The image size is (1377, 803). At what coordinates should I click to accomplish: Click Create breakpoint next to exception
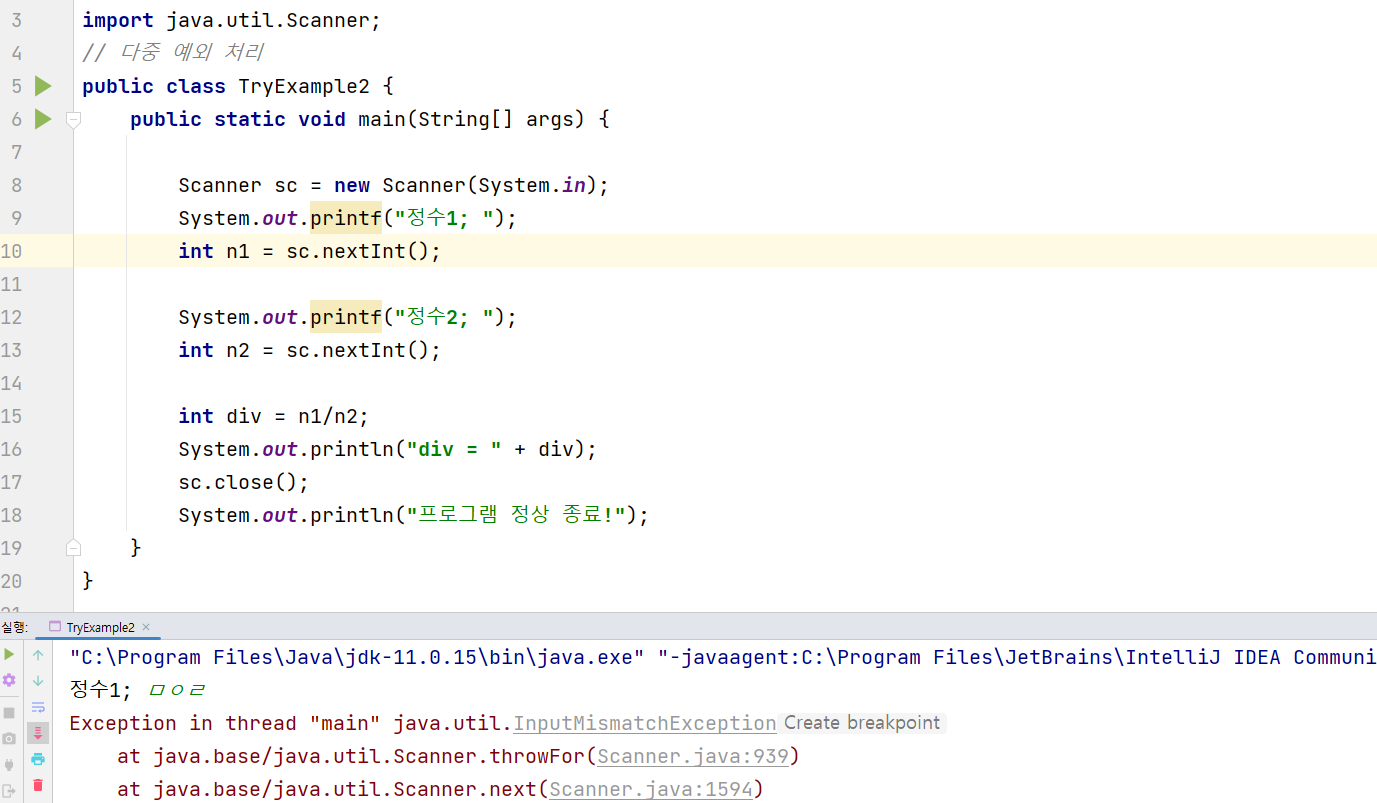coord(862,723)
